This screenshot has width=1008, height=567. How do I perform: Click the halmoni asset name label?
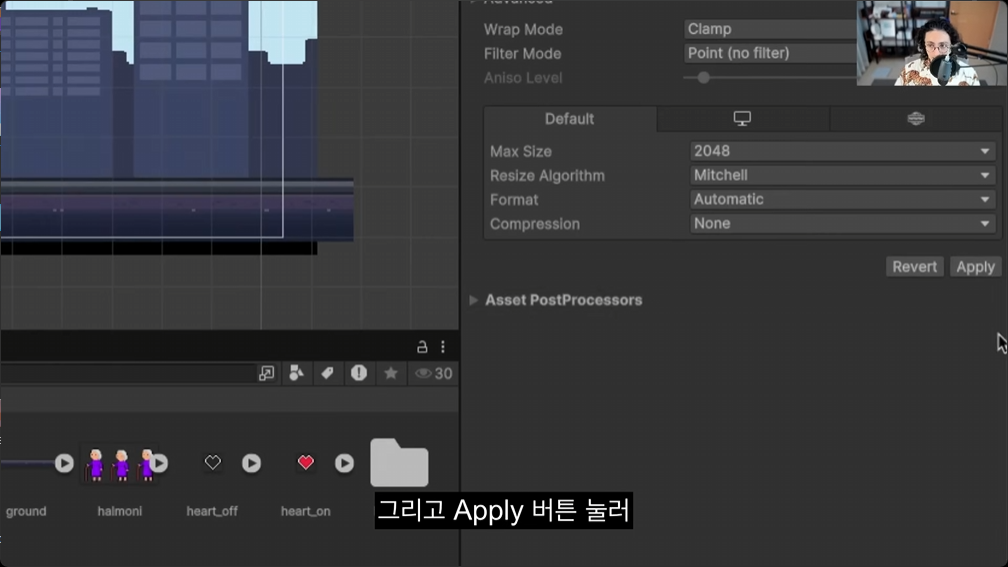[120, 511]
